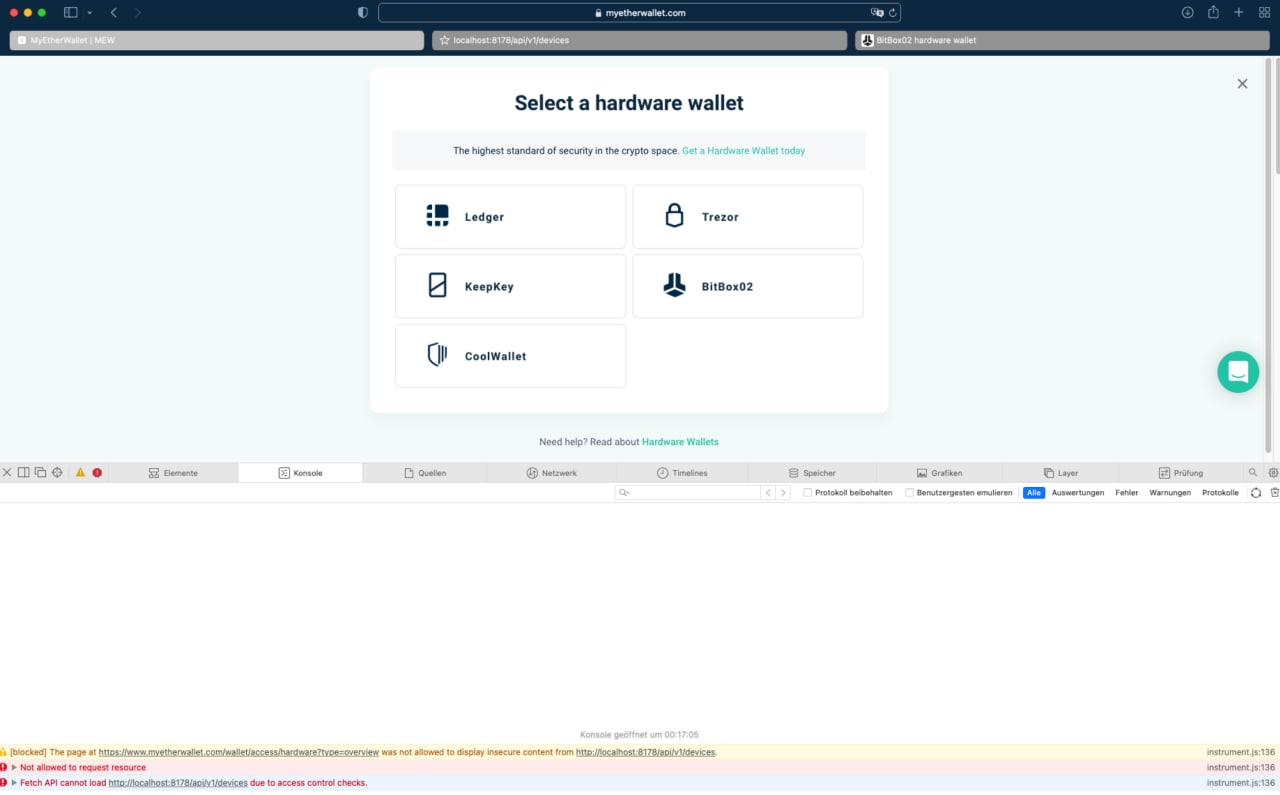Click the element inspection crosshair icon
This screenshot has height=795, width=1280.
(x=57, y=472)
